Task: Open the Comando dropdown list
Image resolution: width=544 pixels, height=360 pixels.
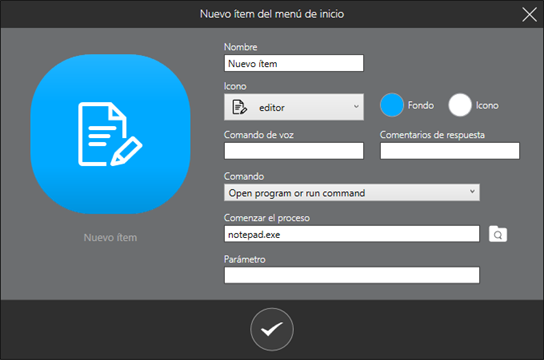Action: 352,192
